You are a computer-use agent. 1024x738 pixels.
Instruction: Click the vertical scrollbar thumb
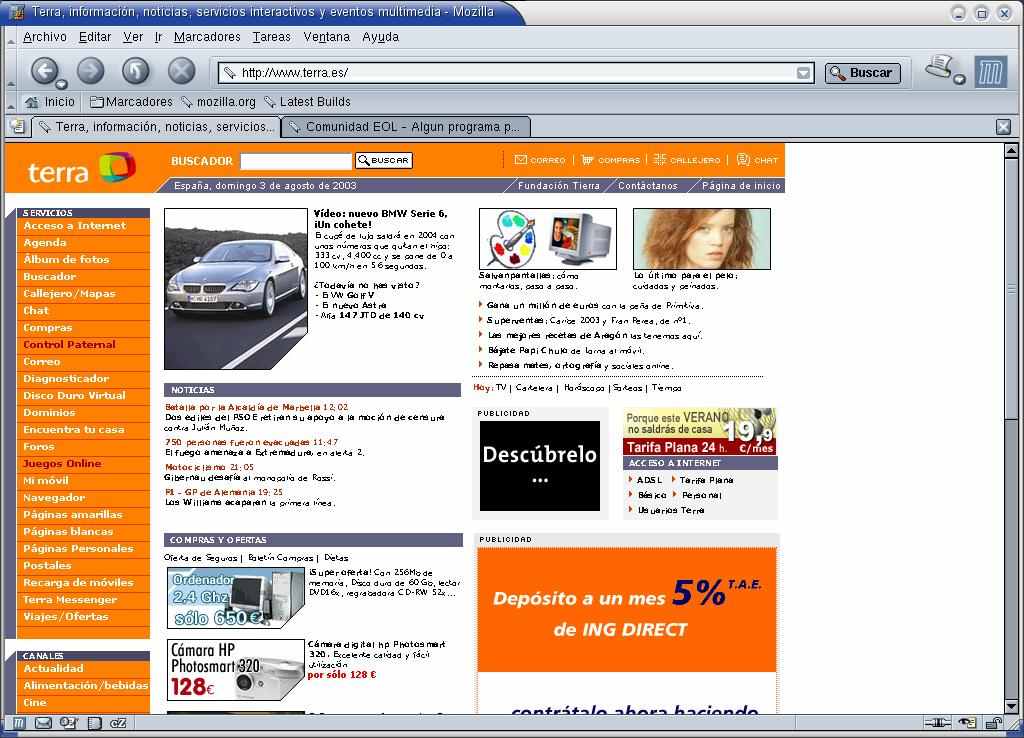point(1011,288)
